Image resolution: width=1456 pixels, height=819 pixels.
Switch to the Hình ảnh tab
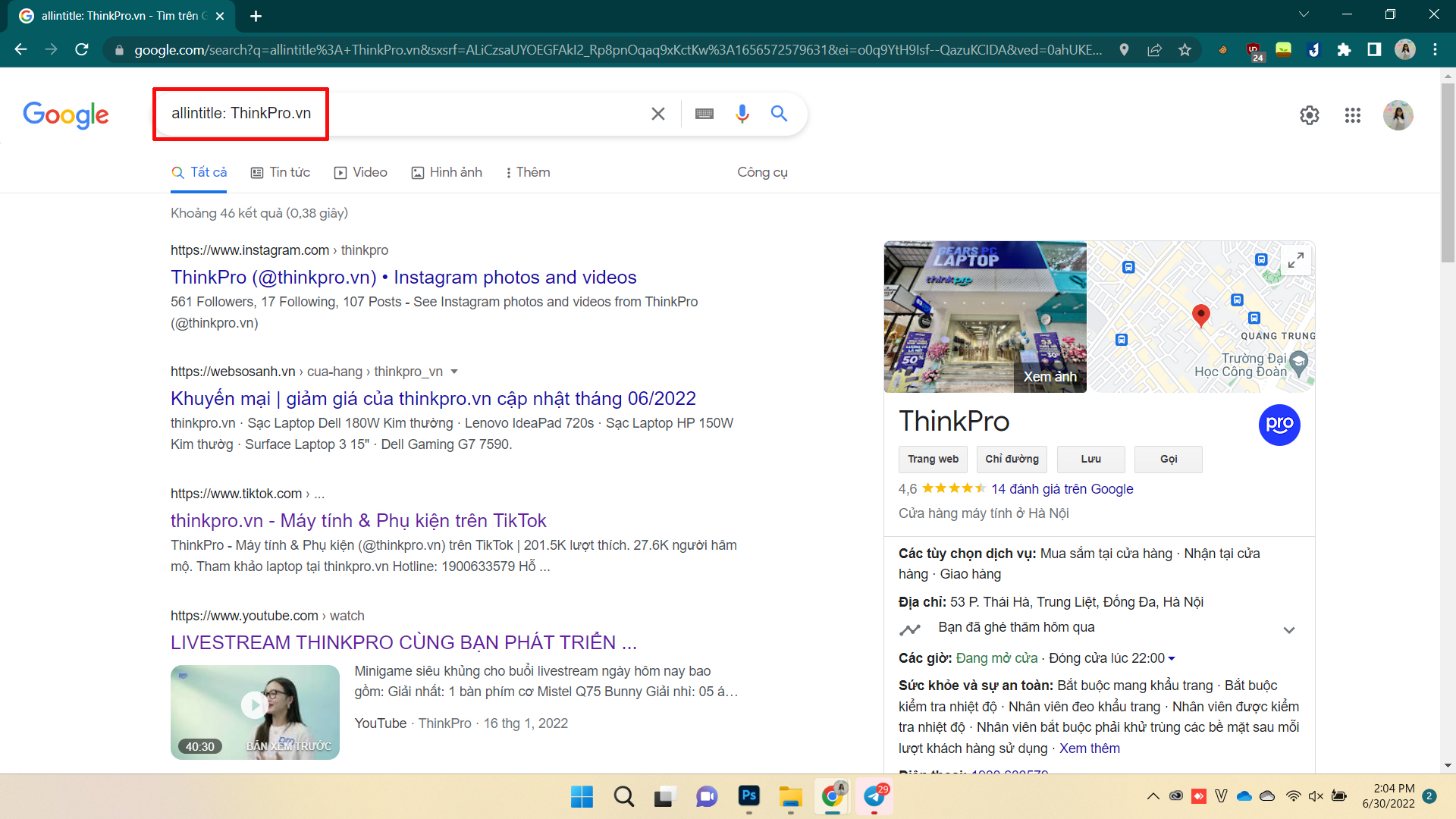tap(447, 172)
